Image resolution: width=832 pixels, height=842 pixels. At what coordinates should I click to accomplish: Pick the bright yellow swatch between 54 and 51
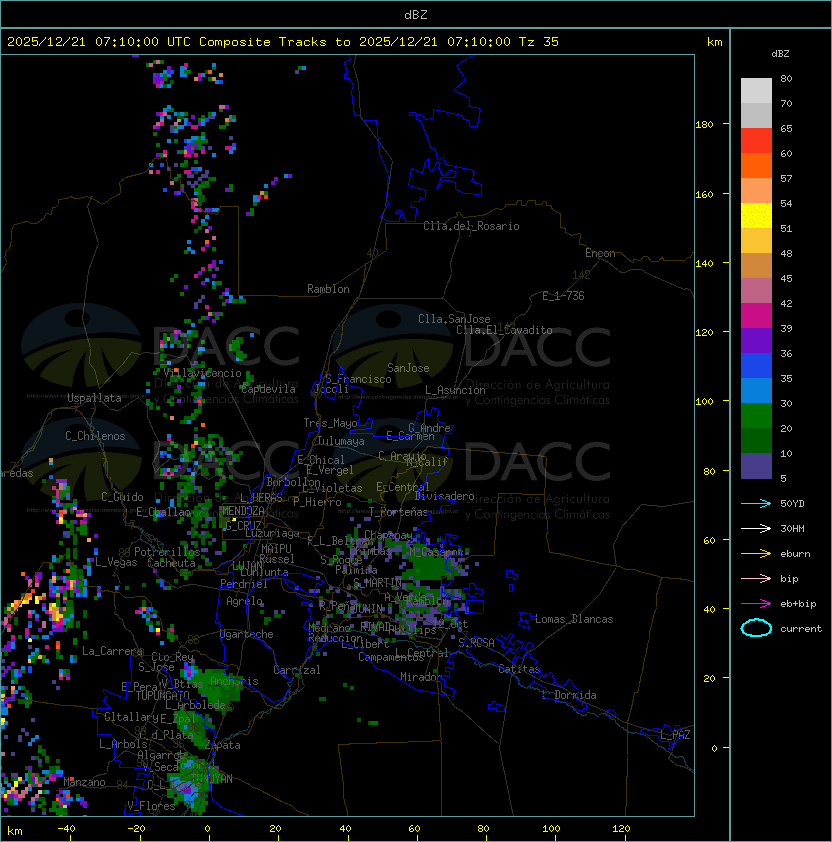[756, 215]
